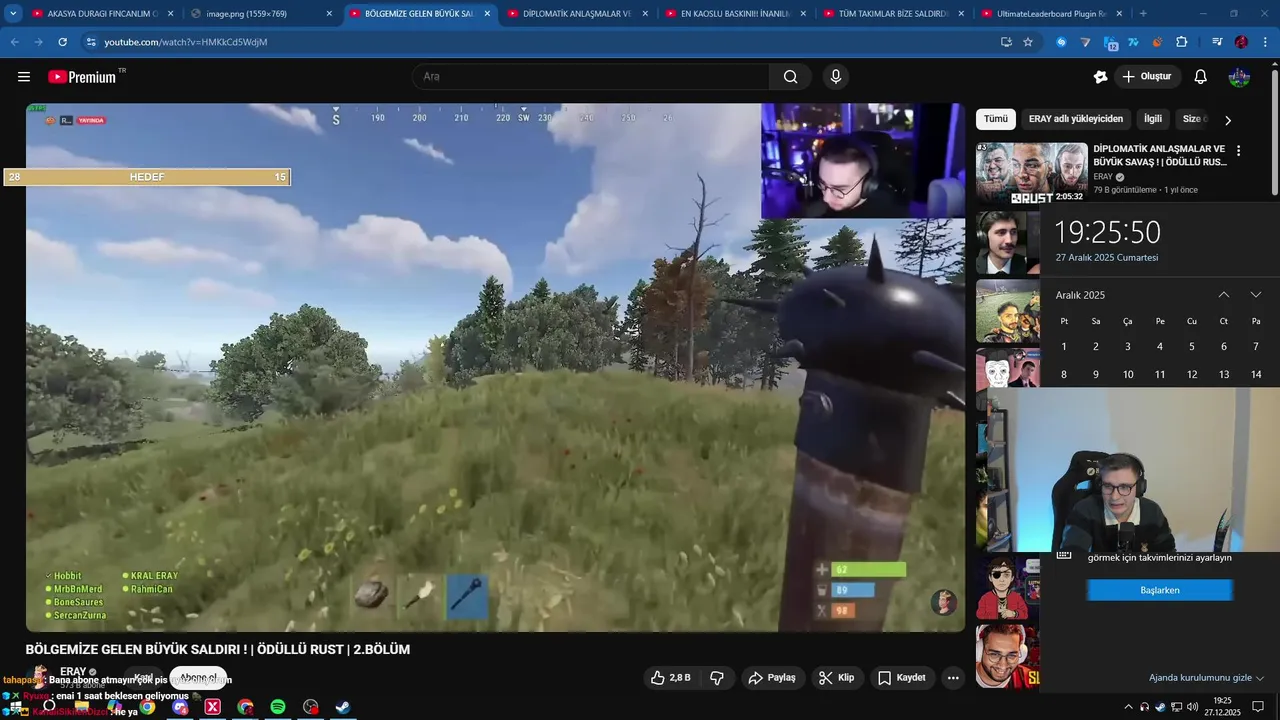Open the Shazam browser extension
The height and width of the screenshot is (720, 1280).
(x=1061, y=42)
